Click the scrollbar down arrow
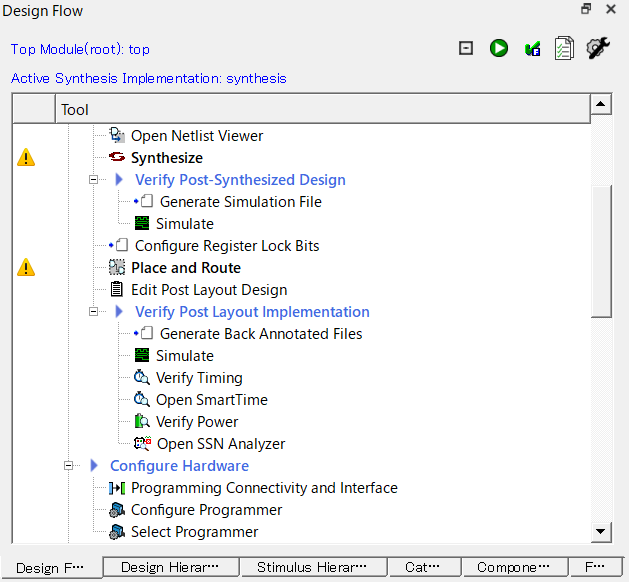 (x=600, y=532)
